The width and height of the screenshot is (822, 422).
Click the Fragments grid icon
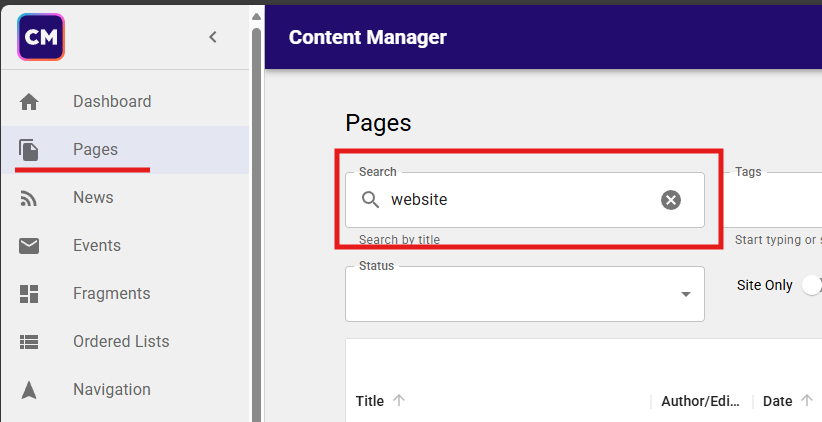29,294
